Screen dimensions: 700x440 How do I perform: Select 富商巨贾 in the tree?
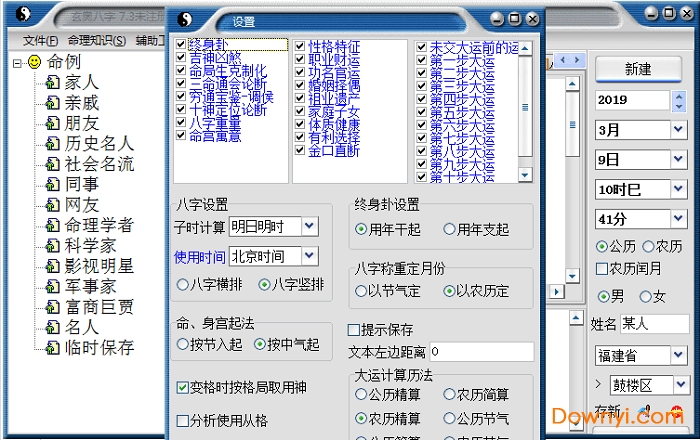tap(99, 307)
